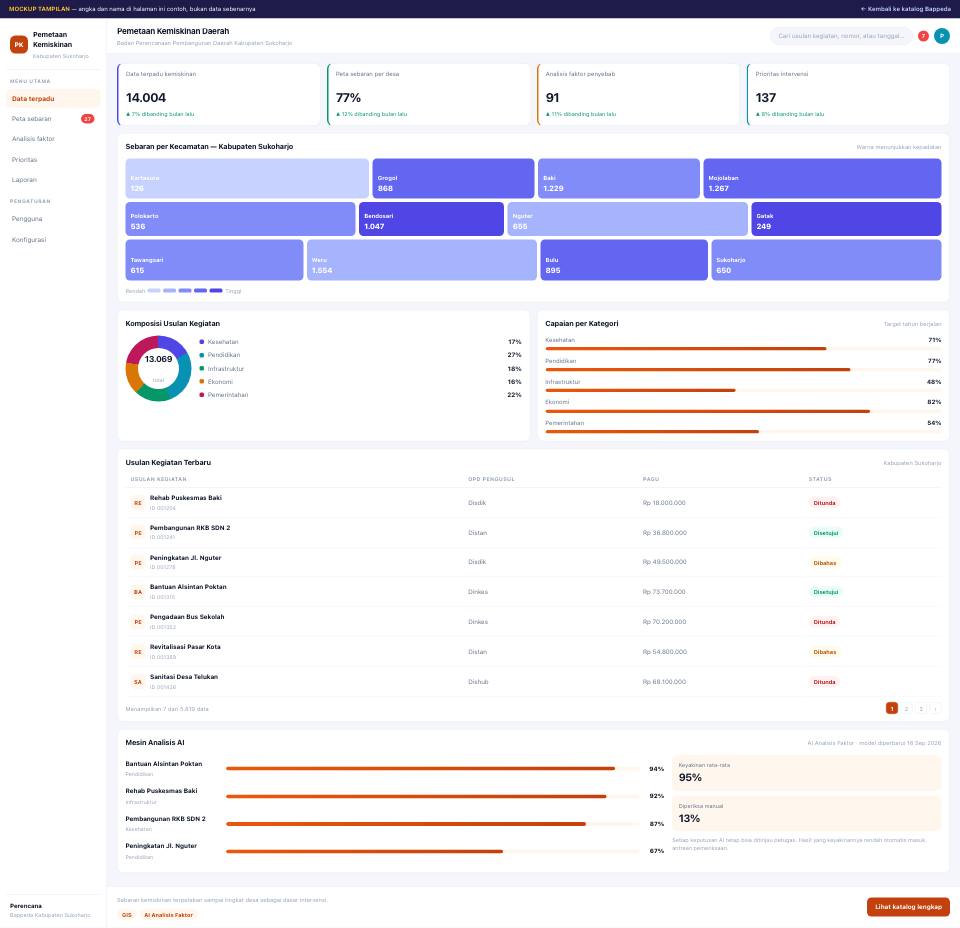Click Bantuan Alsintan Poktan 94% confidence bar
Viewport: 960px width, 928px height.
pos(432,768)
